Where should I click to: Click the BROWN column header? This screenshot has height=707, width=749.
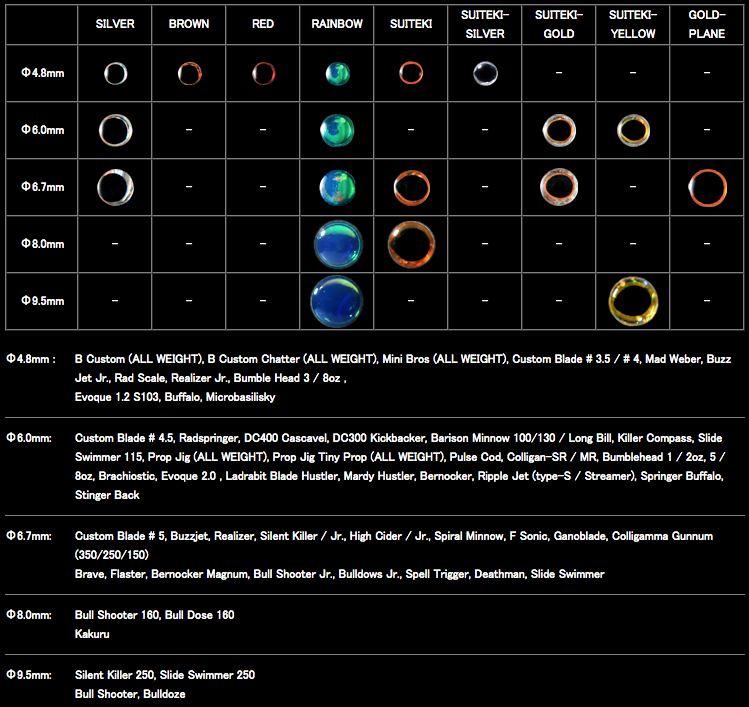(x=189, y=24)
